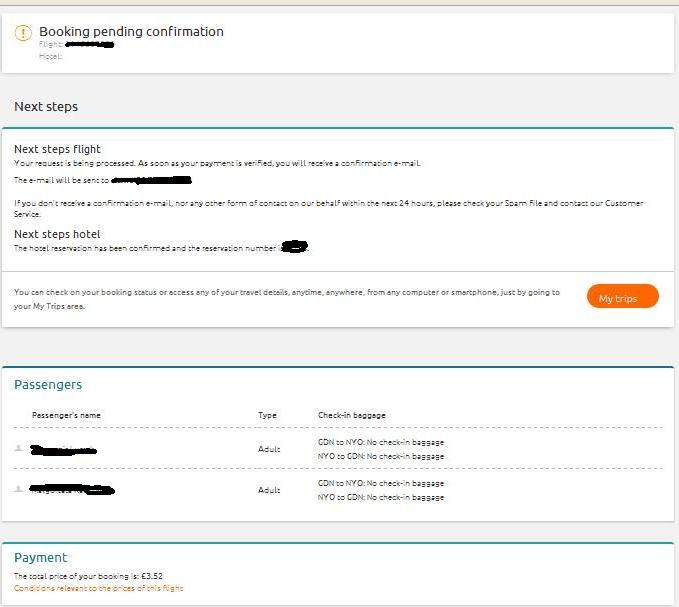Click first passenger's GDN to NYO baggage line

pyautogui.click(x=381, y=442)
